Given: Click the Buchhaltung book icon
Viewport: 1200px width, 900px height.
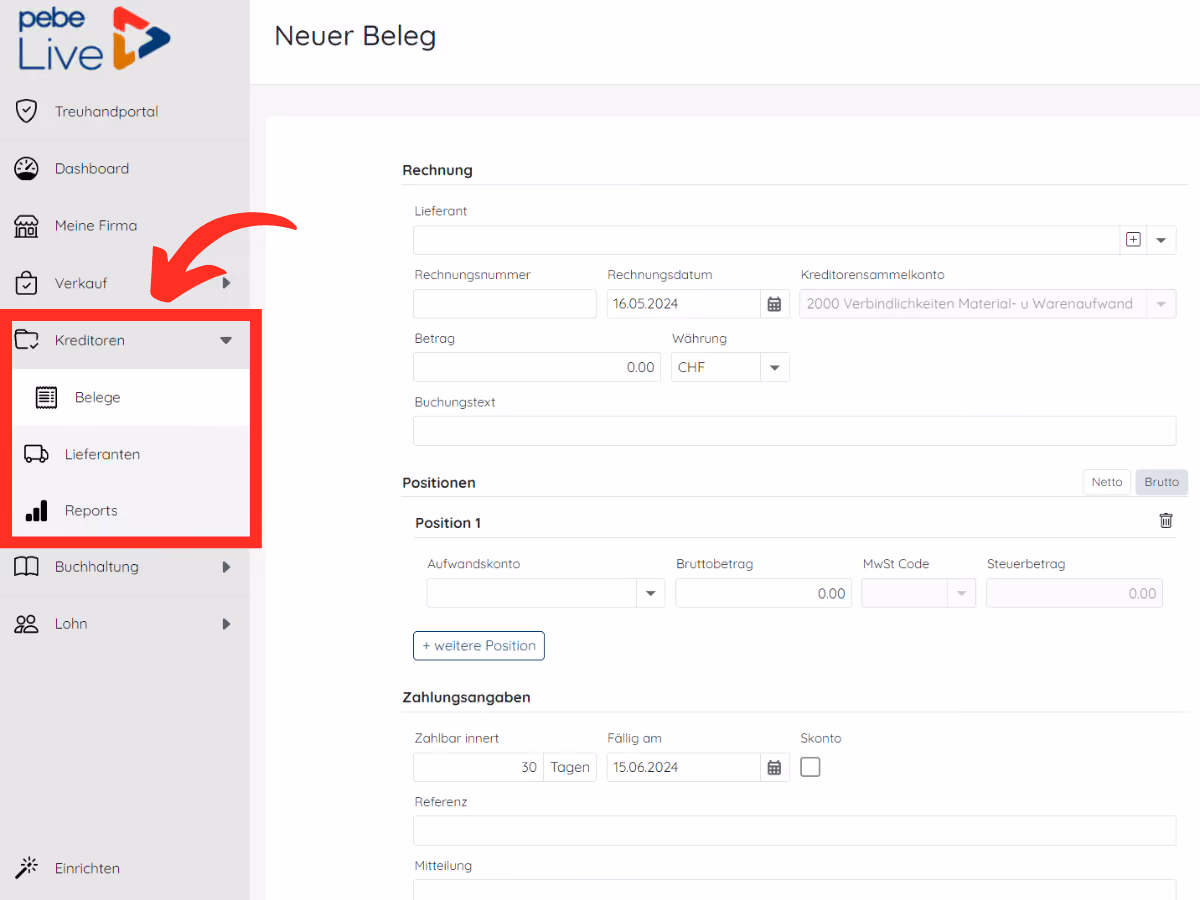Looking at the screenshot, I should coord(26,566).
